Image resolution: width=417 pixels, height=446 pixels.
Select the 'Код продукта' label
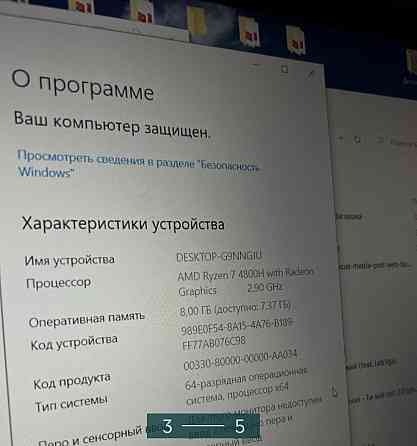click(x=72, y=381)
